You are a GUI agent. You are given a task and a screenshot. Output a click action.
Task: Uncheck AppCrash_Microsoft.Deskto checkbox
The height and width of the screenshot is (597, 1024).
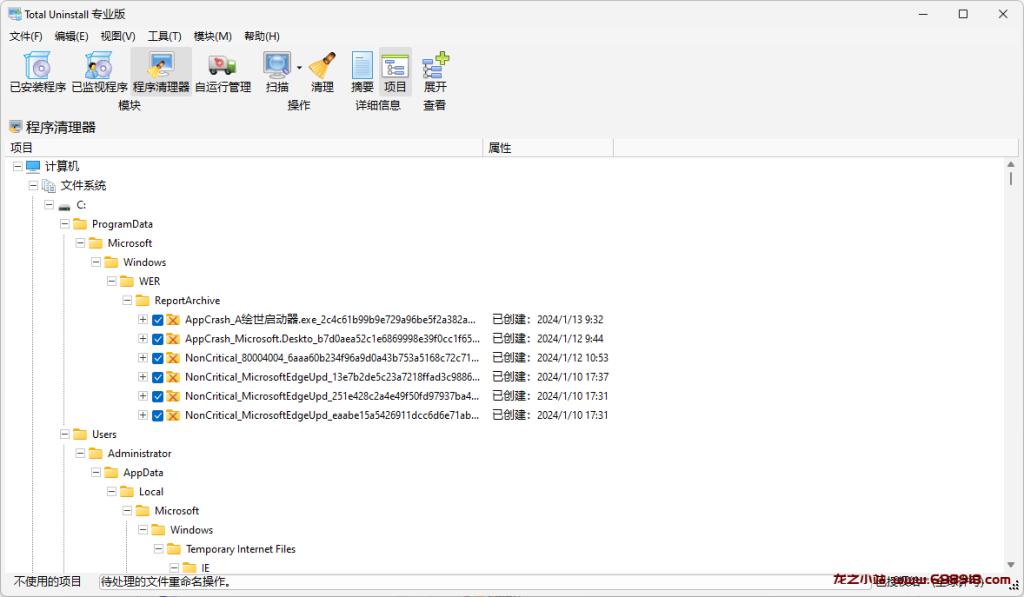157,339
